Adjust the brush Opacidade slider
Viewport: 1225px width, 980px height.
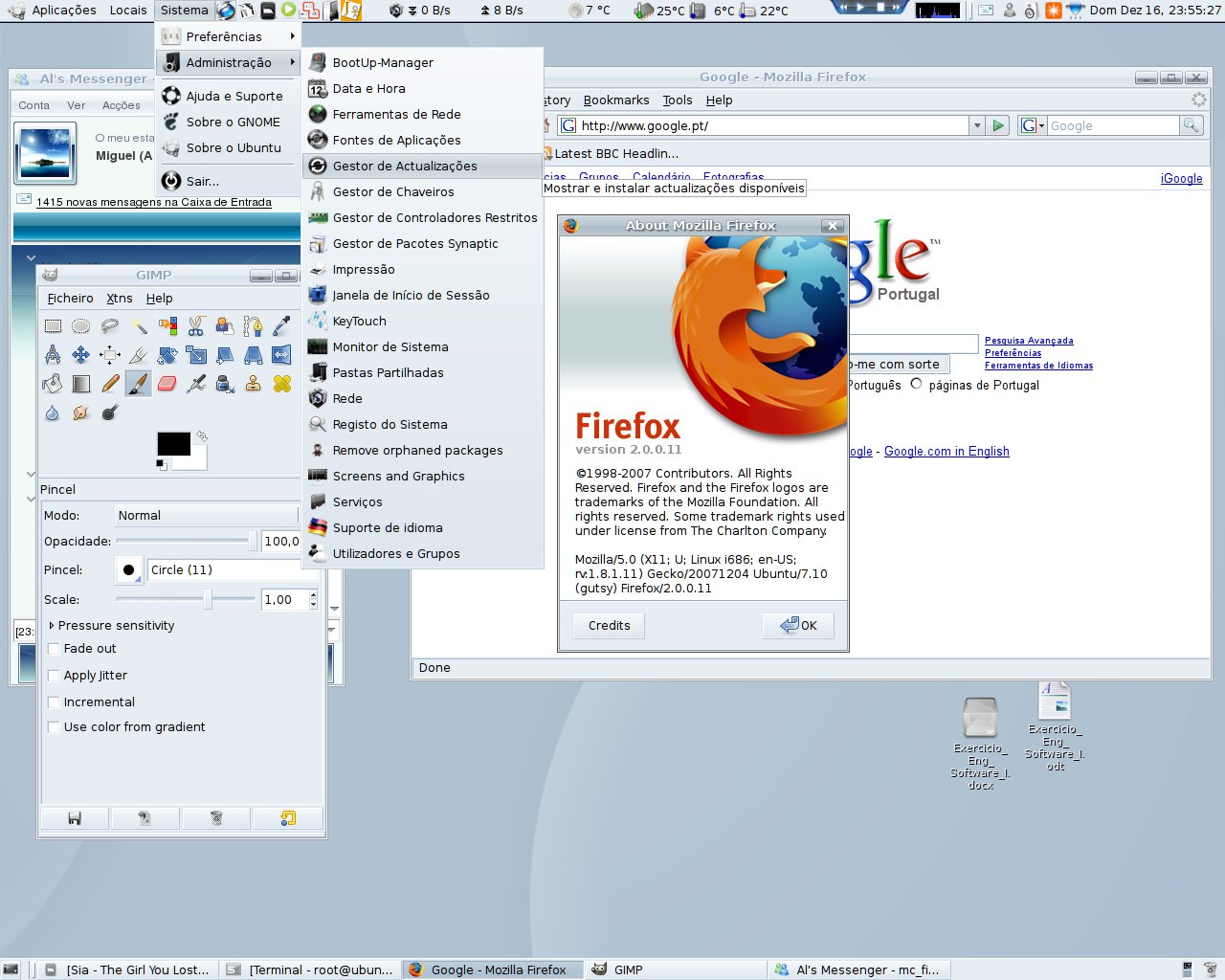187,541
